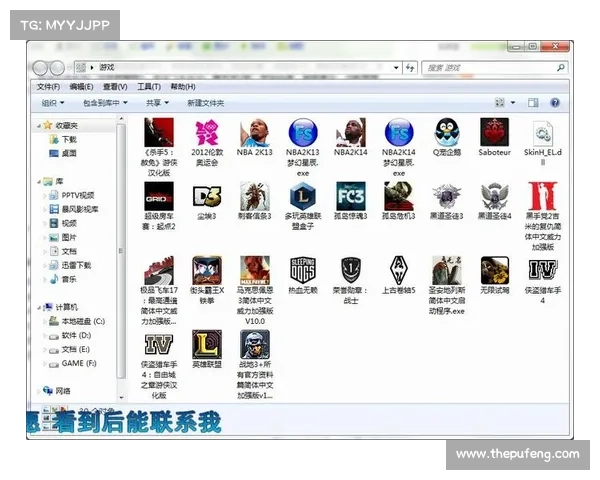Open the 《杀手5：赦免》游侠汉化版 game icon
600x480 pixels.
click(159, 132)
